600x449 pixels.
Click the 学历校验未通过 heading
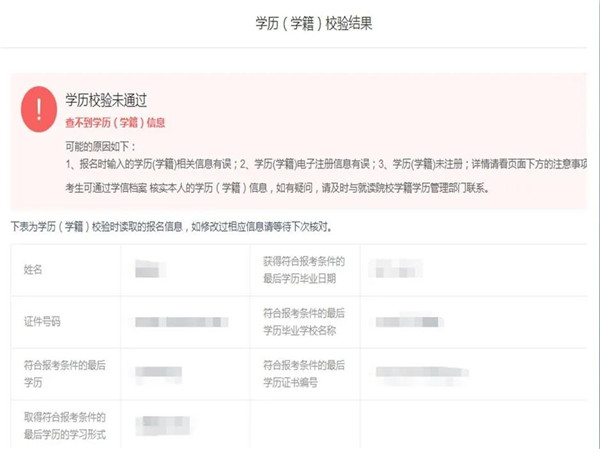point(107,100)
